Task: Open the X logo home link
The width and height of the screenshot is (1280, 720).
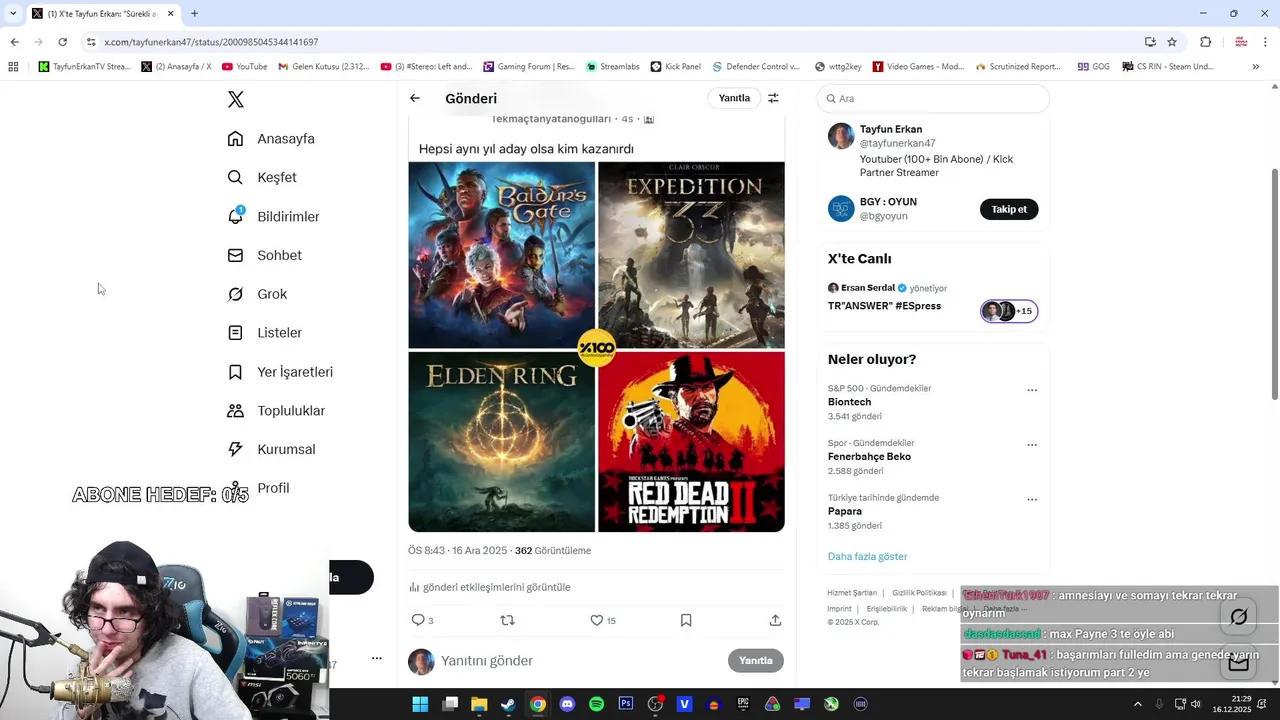Action: click(235, 99)
